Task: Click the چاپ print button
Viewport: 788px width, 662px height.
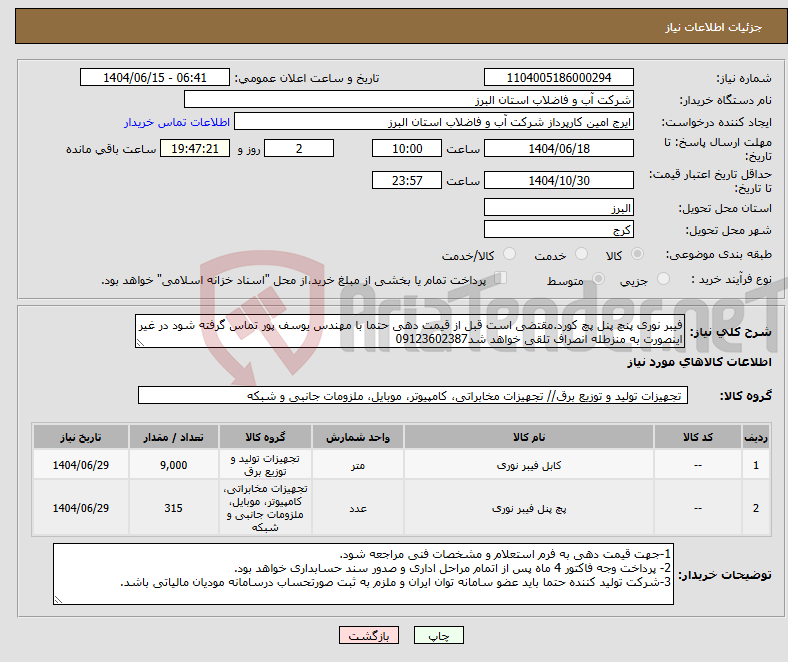Action: click(x=439, y=635)
